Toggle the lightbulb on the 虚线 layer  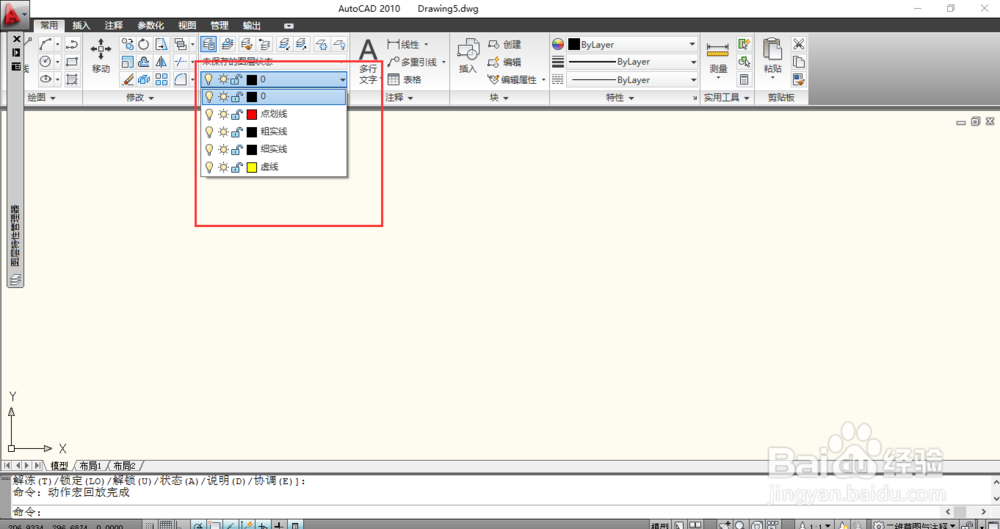(209, 167)
